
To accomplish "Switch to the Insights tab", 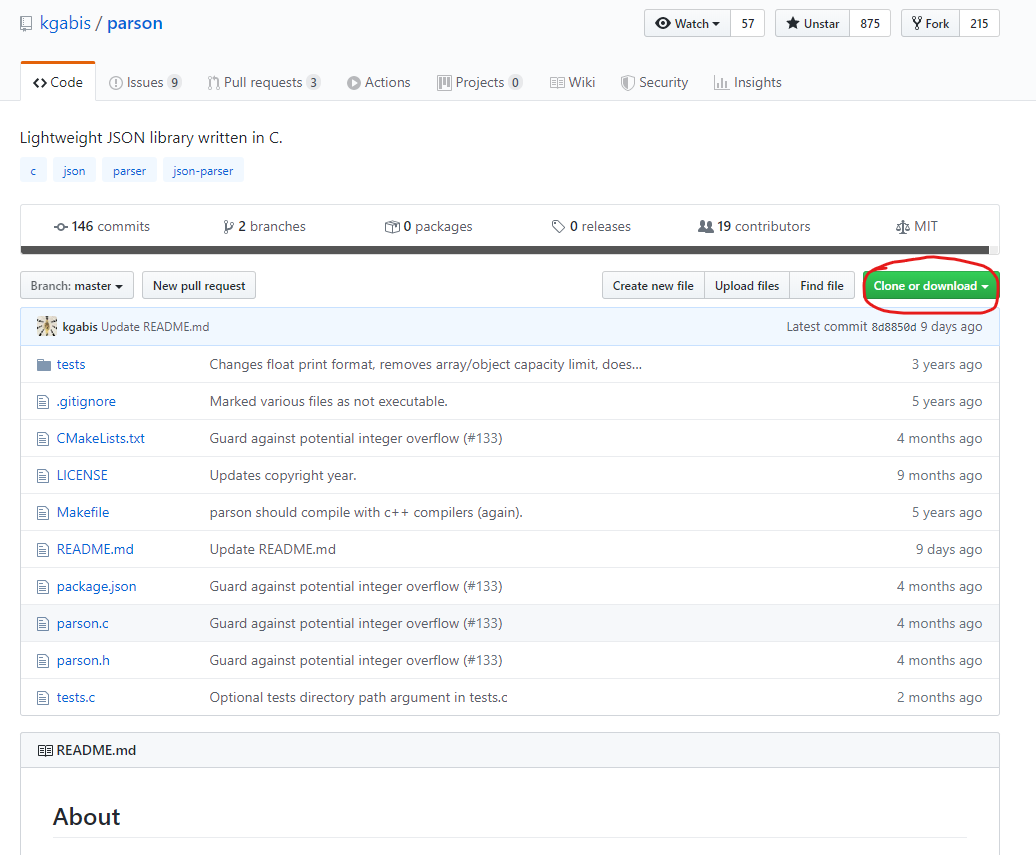I will 748,83.
